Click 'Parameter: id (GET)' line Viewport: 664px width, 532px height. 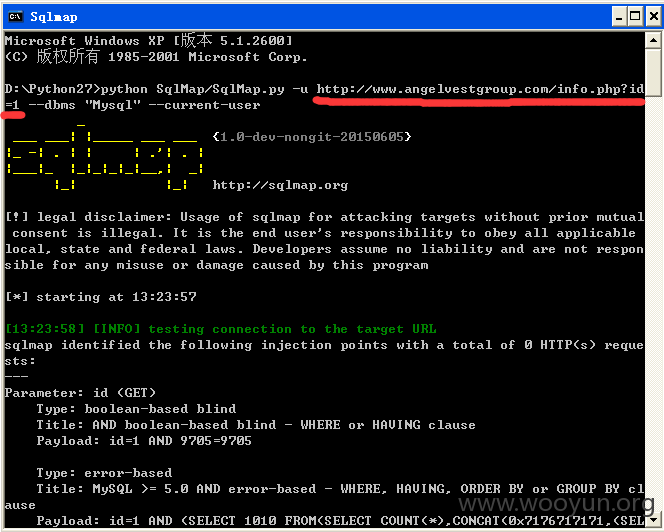click(80, 393)
